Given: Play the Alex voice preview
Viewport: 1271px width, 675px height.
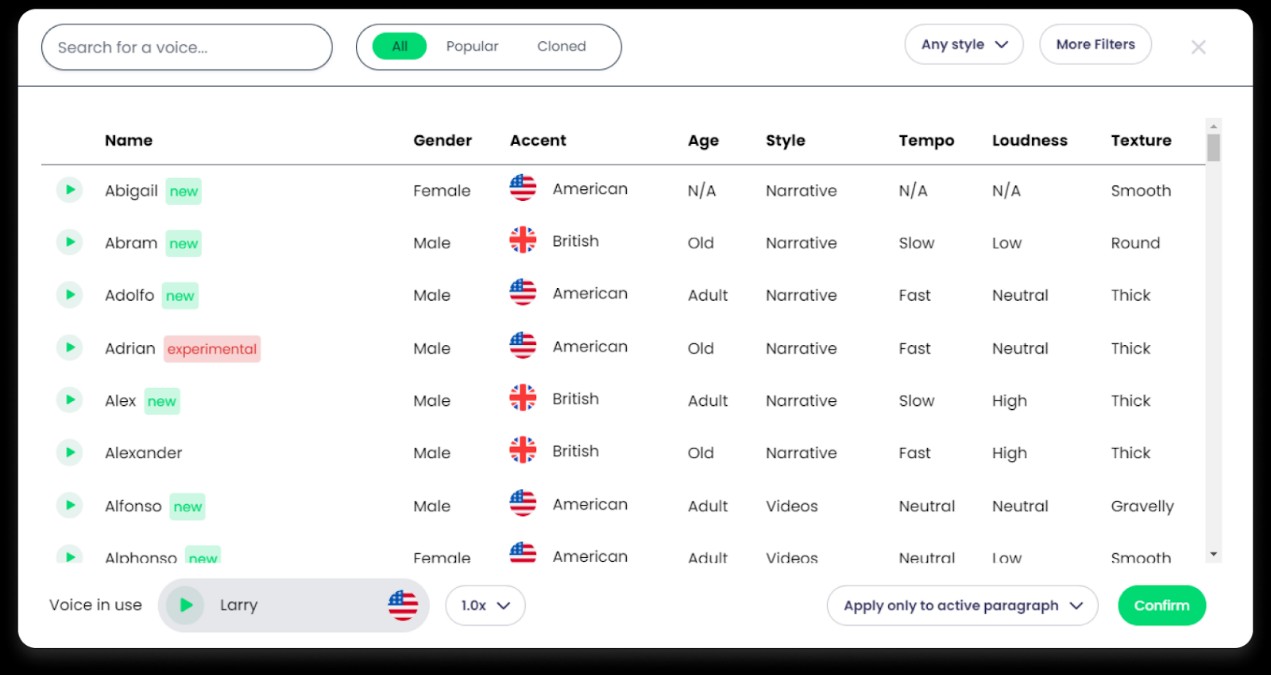Looking at the screenshot, I should pos(69,399).
